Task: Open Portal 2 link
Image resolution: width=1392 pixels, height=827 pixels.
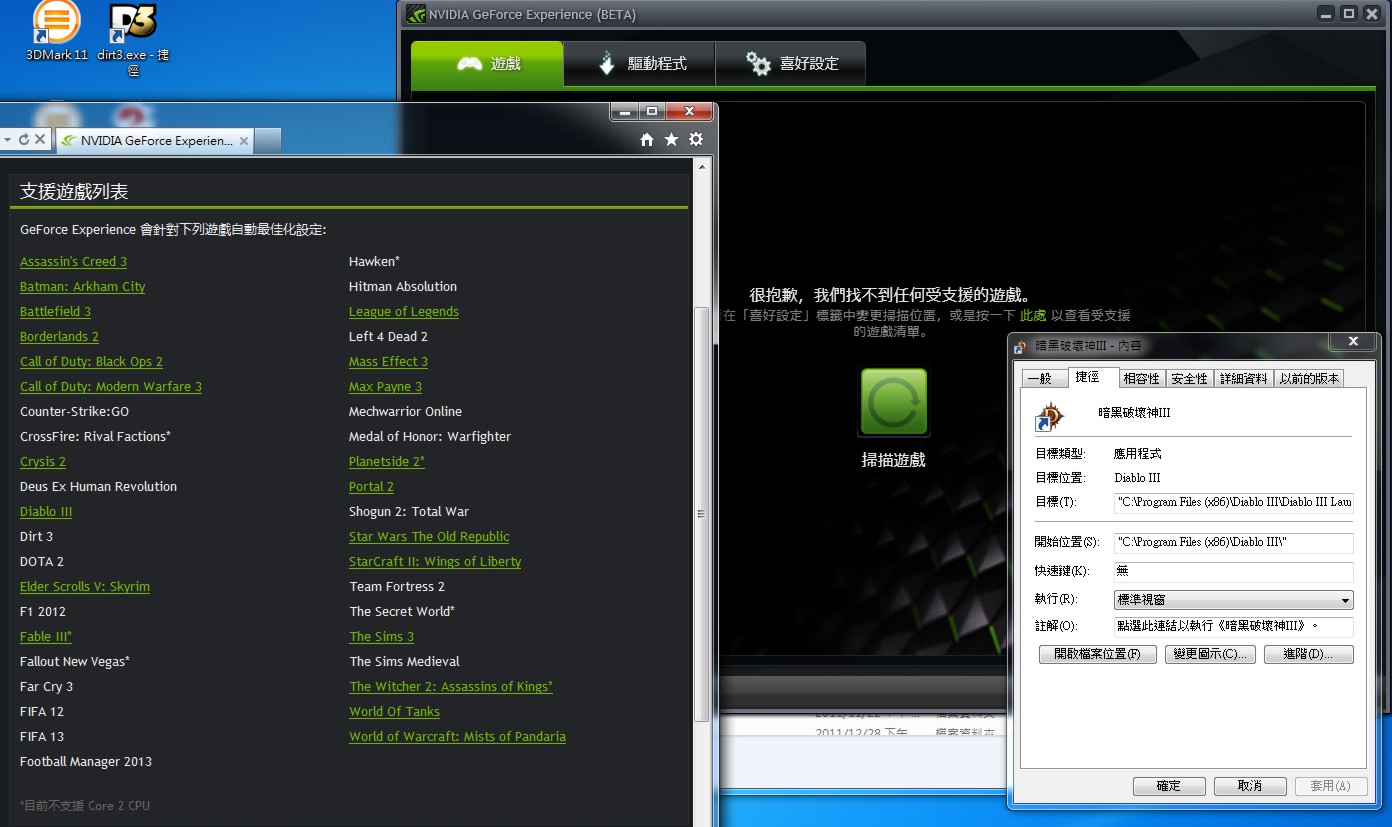Action: [371, 487]
